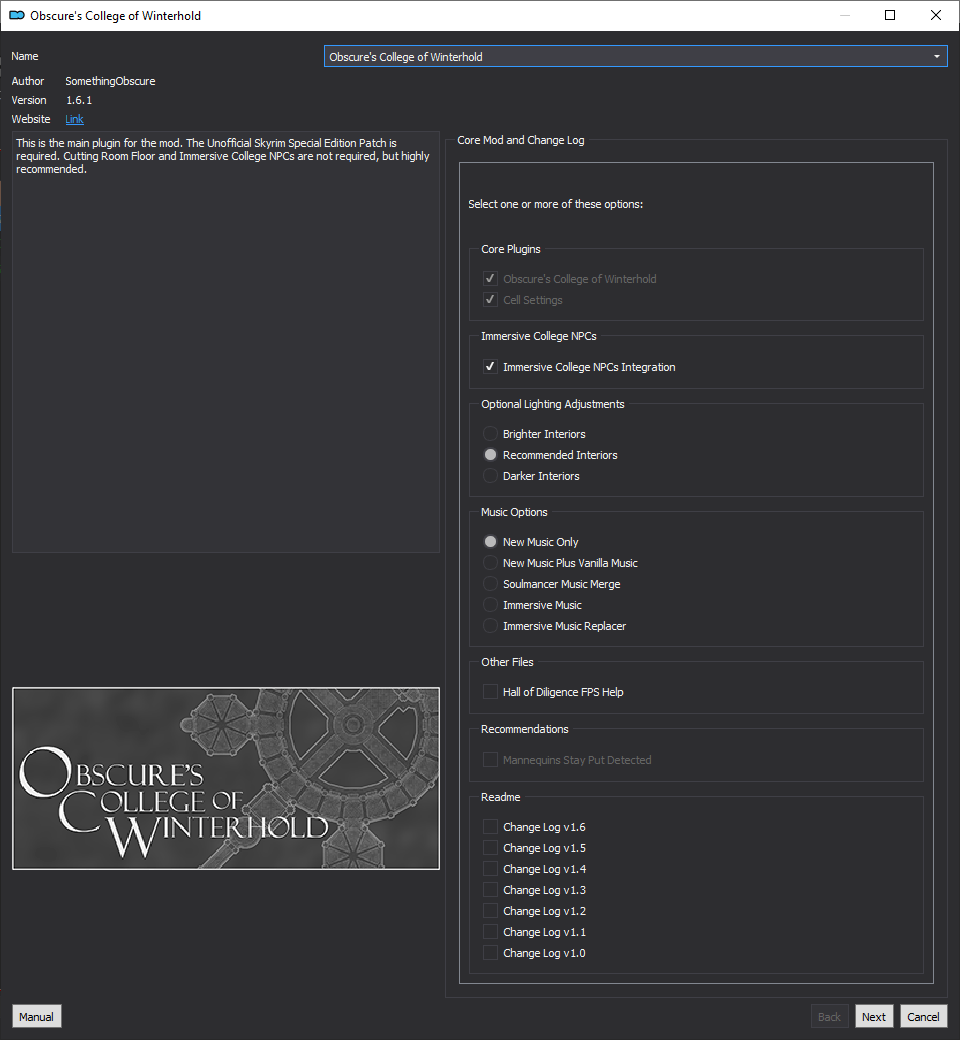Minimize the installer window
Viewport: 960px width, 1040px height.
coord(845,15)
